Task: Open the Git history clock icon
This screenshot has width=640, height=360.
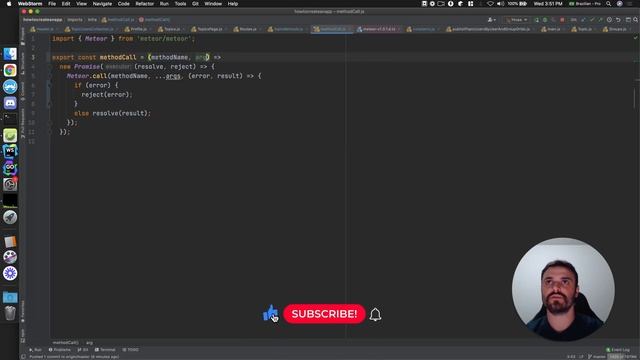Action: coord(609,20)
